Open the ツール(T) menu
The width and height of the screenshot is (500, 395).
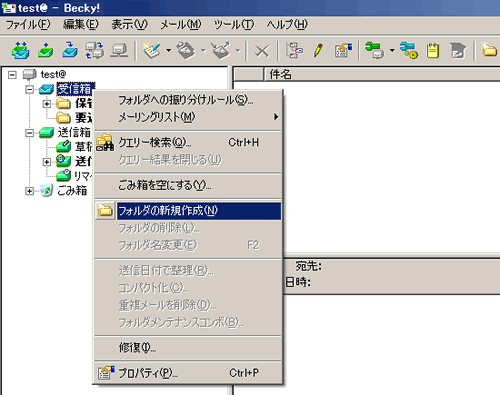[234, 24]
